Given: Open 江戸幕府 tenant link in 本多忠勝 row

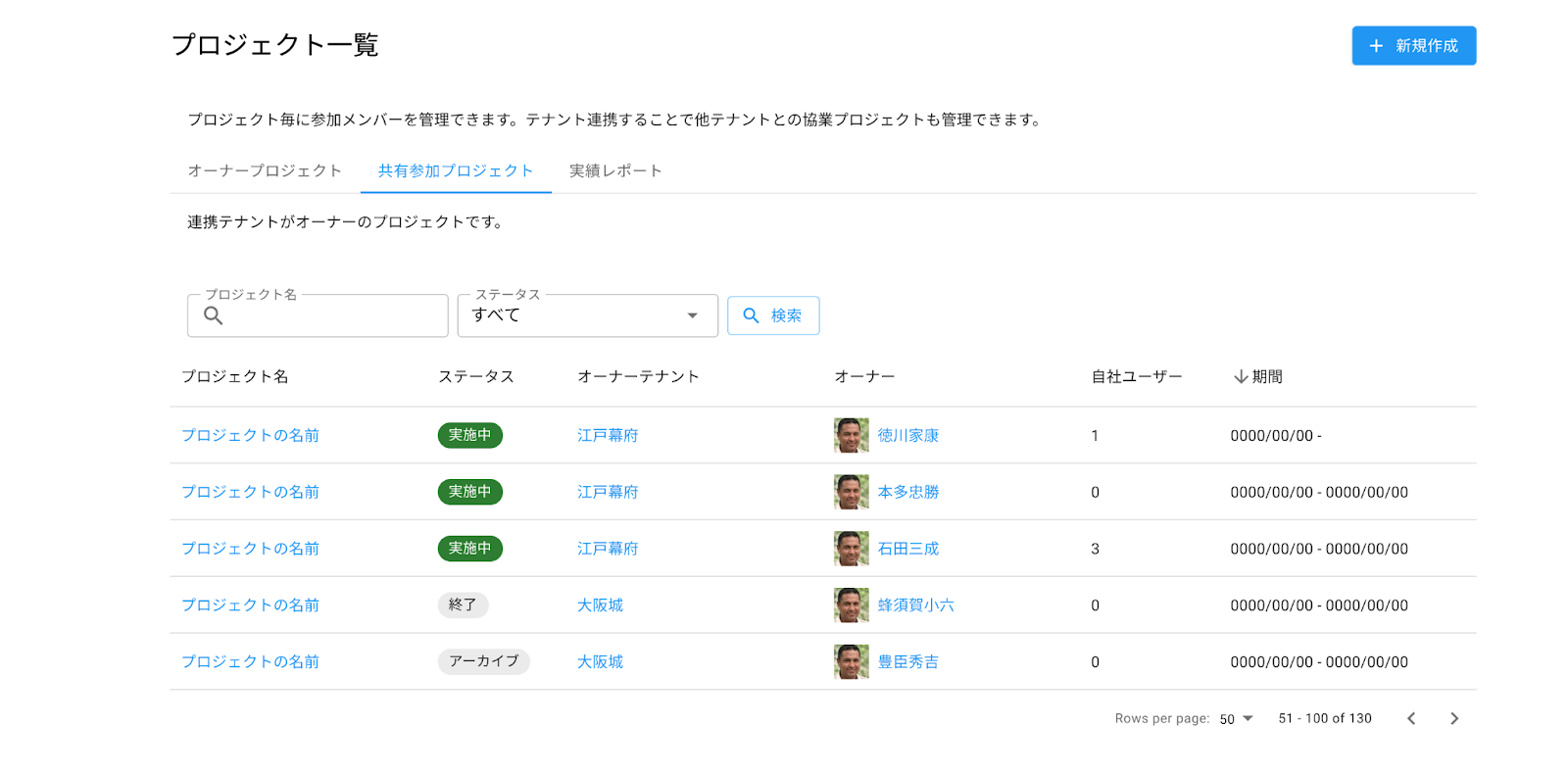Looking at the screenshot, I should [x=608, y=492].
